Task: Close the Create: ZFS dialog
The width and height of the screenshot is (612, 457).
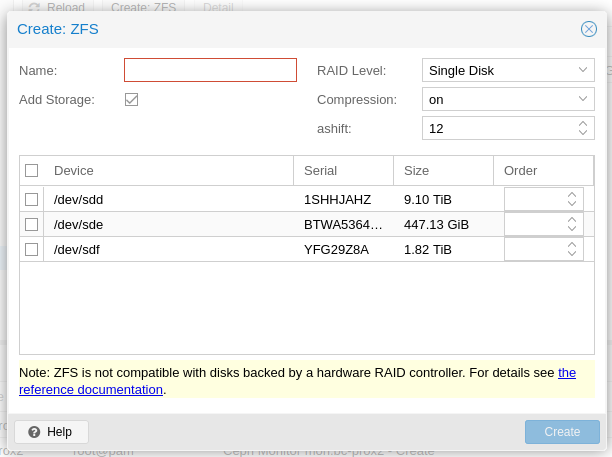Action: (x=589, y=29)
